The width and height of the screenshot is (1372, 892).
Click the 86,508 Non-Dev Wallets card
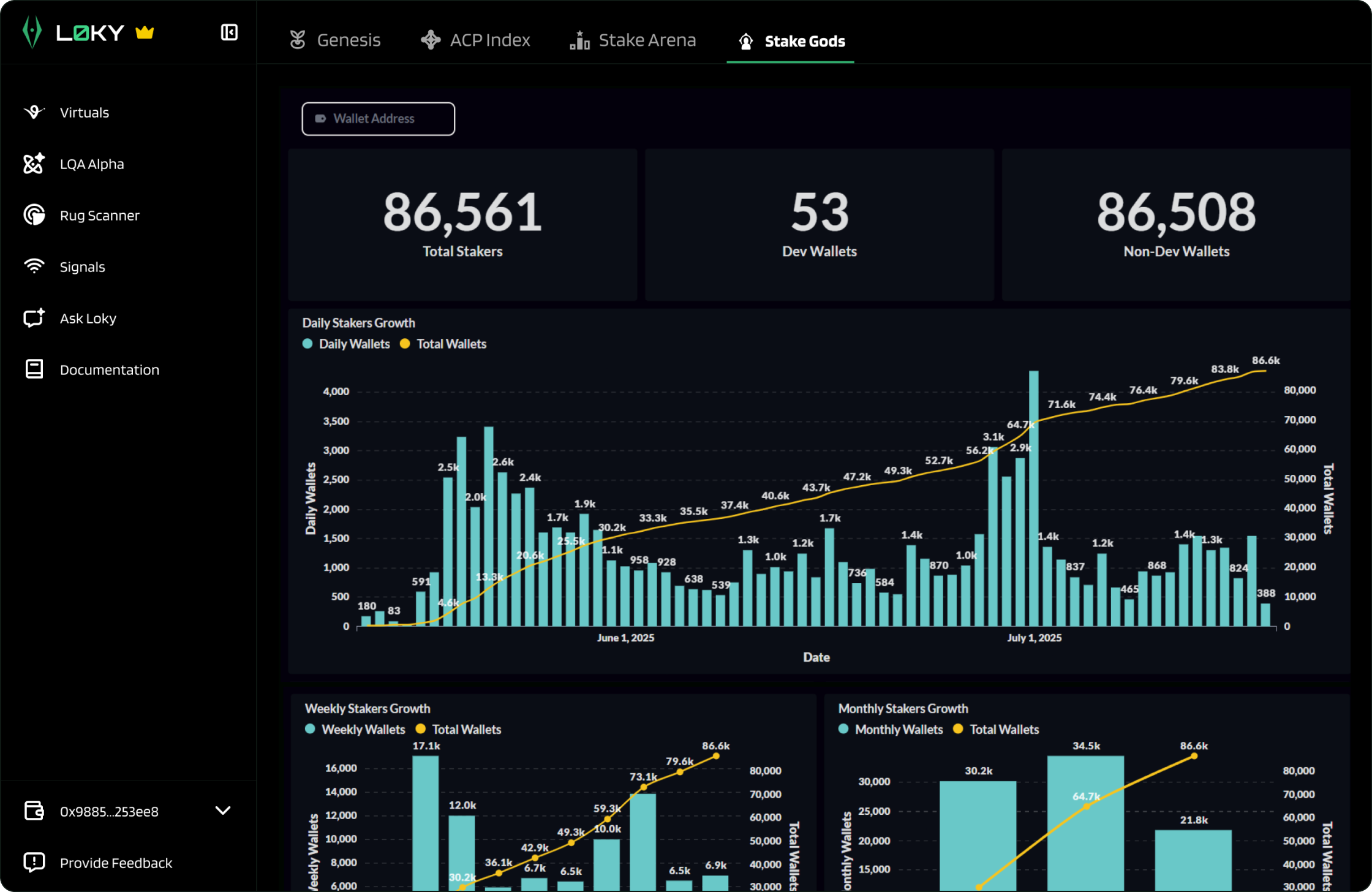click(x=1176, y=224)
